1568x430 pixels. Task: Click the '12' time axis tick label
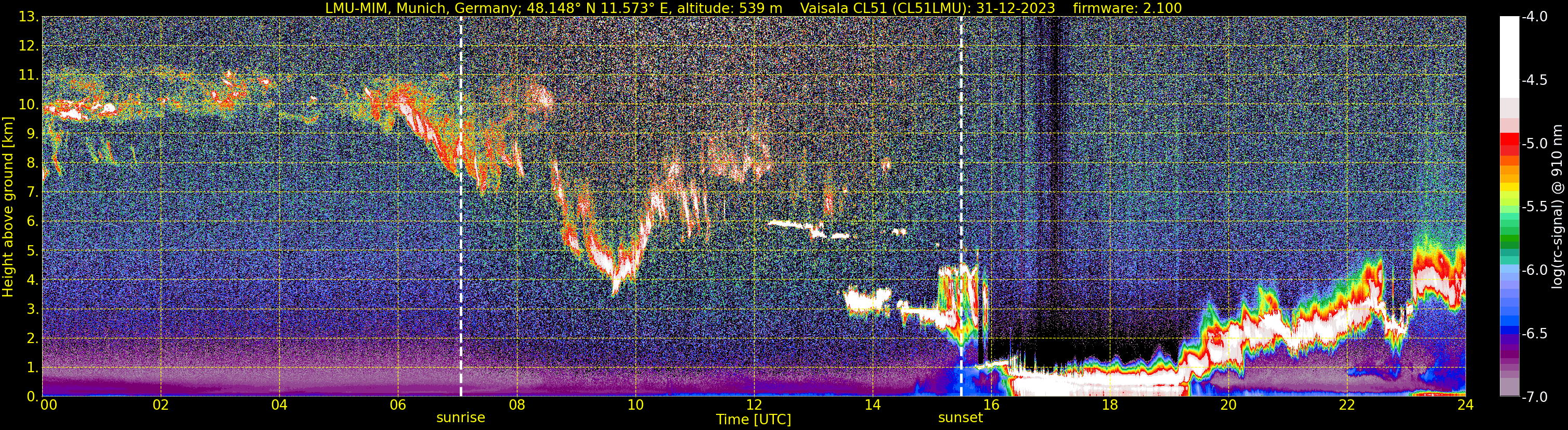coord(754,406)
